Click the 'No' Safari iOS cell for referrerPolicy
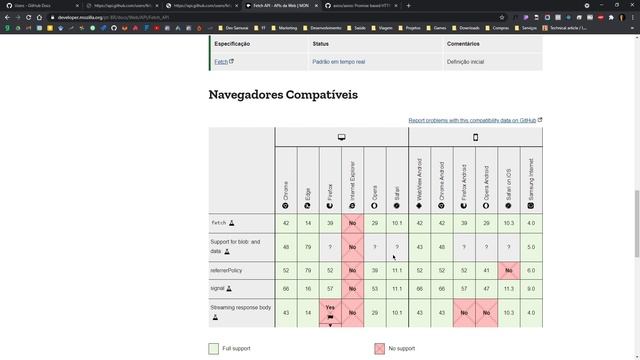640x360 pixels. pyautogui.click(x=509, y=271)
